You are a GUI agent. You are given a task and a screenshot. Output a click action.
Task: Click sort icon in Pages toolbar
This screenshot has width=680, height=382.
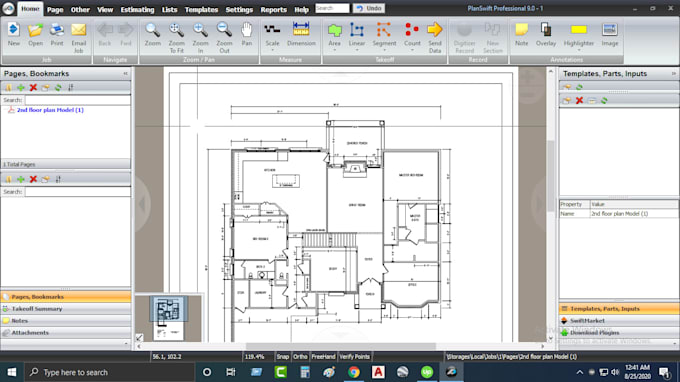tap(70, 88)
